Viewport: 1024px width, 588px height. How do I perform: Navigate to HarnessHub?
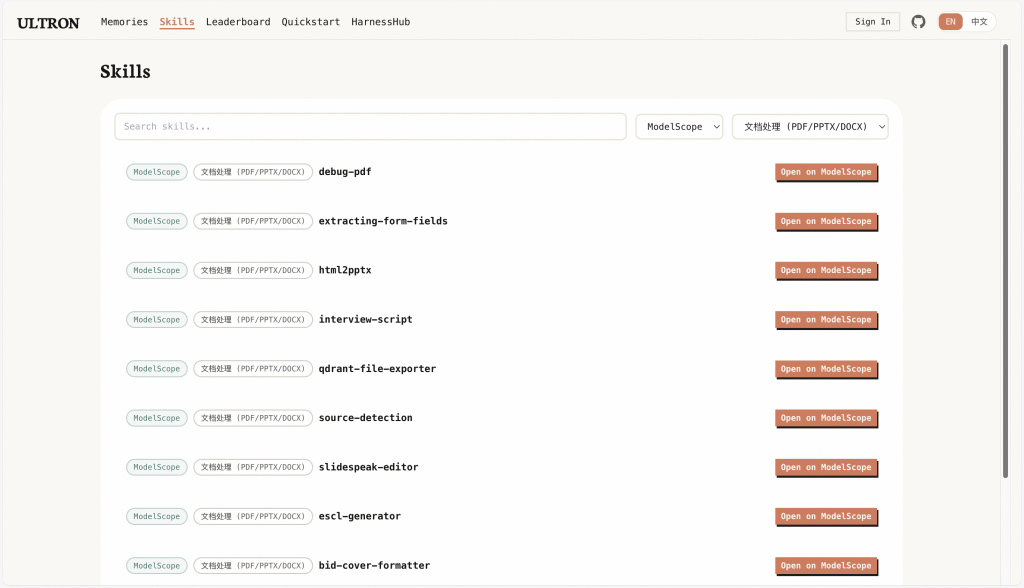[380, 22]
